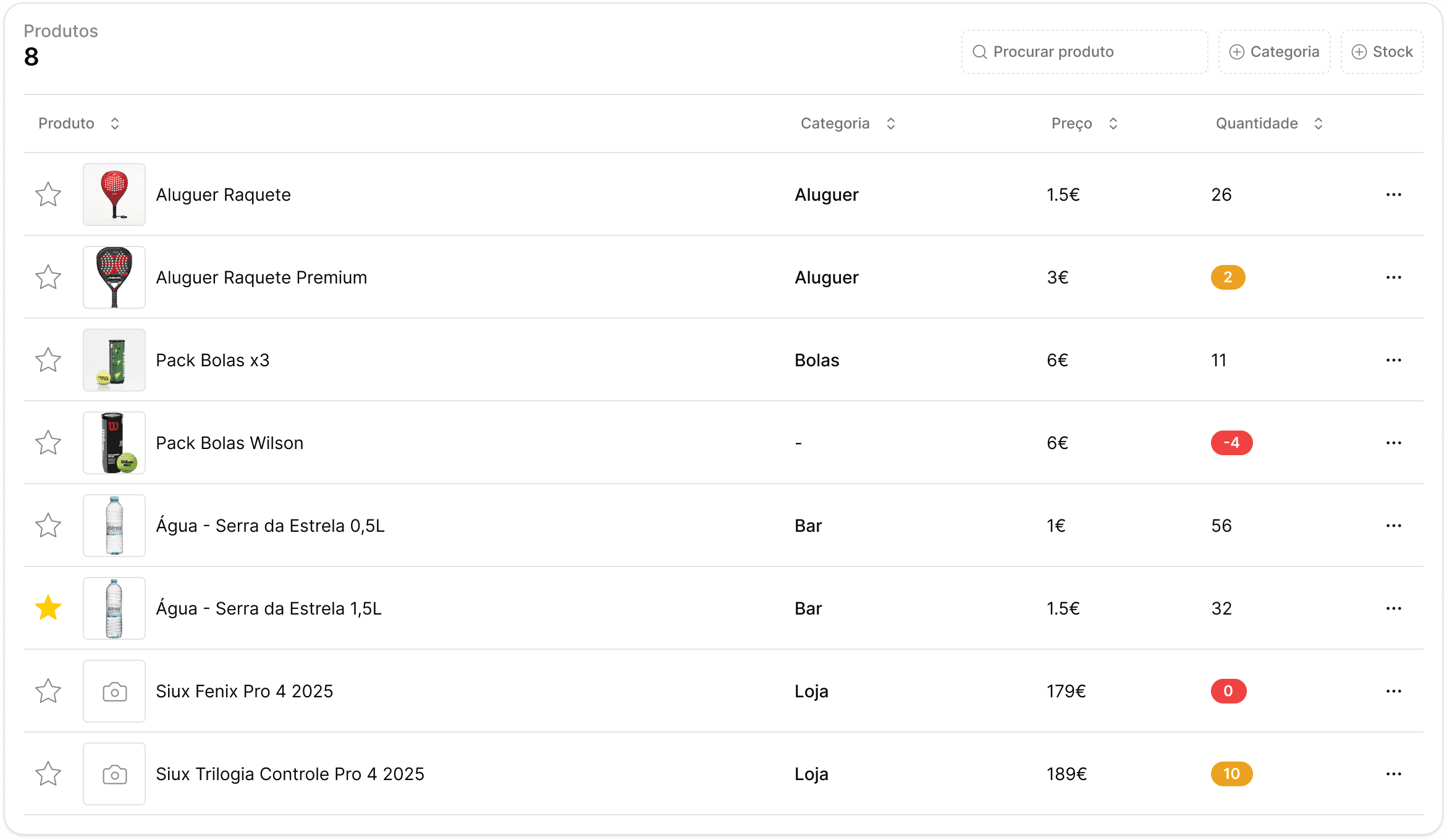Click camera placeholder icon for Siux Fenix Pro
1447x840 pixels.
point(114,691)
